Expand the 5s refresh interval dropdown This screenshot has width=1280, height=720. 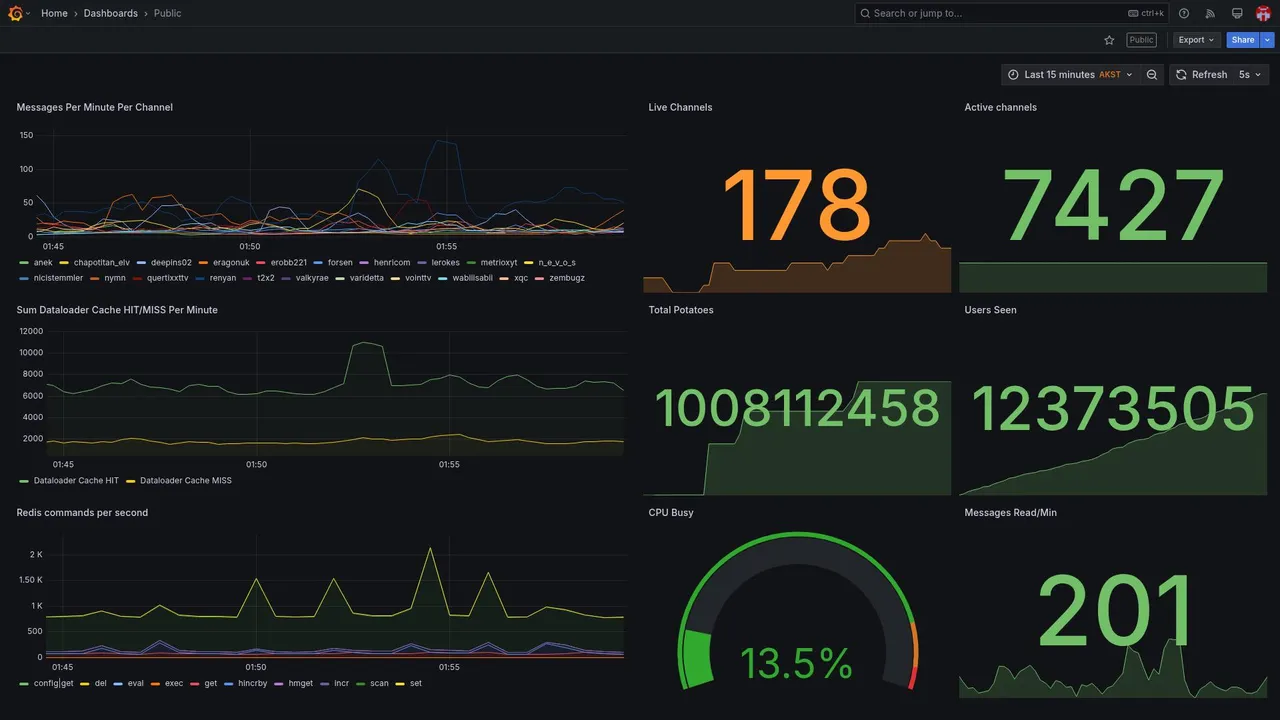(1250, 75)
